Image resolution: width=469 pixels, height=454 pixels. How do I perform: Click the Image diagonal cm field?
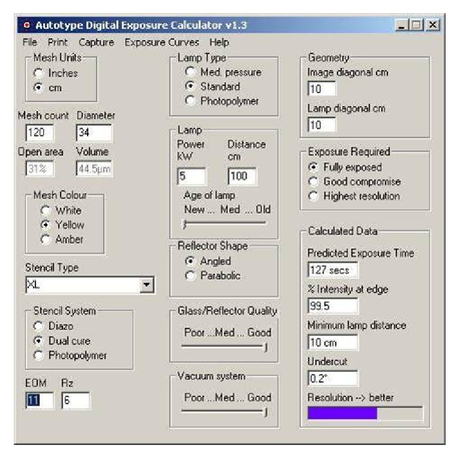pyautogui.click(x=321, y=89)
